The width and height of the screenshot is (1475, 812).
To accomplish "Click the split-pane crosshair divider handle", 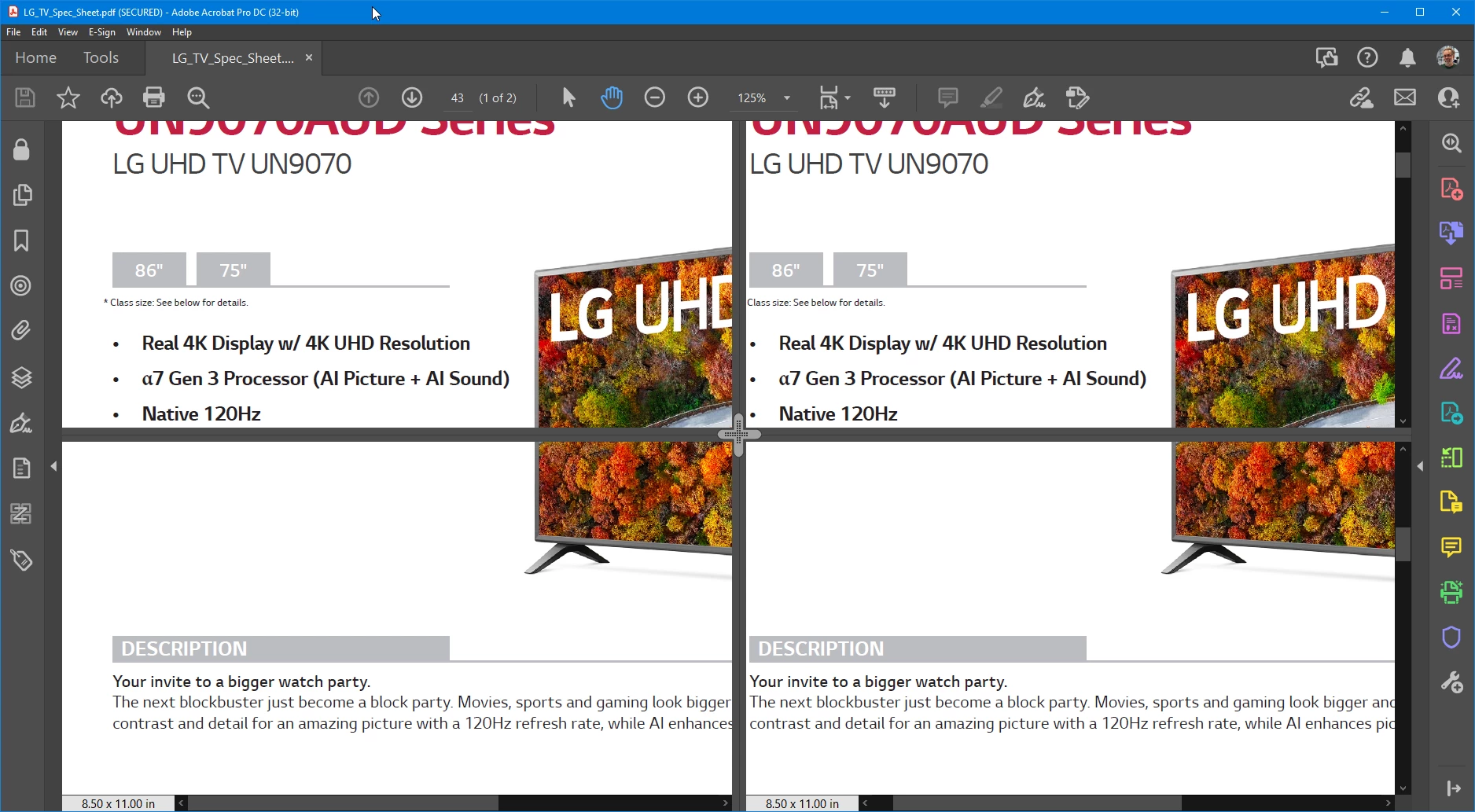I will pyautogui.click(x=738, y=434).
